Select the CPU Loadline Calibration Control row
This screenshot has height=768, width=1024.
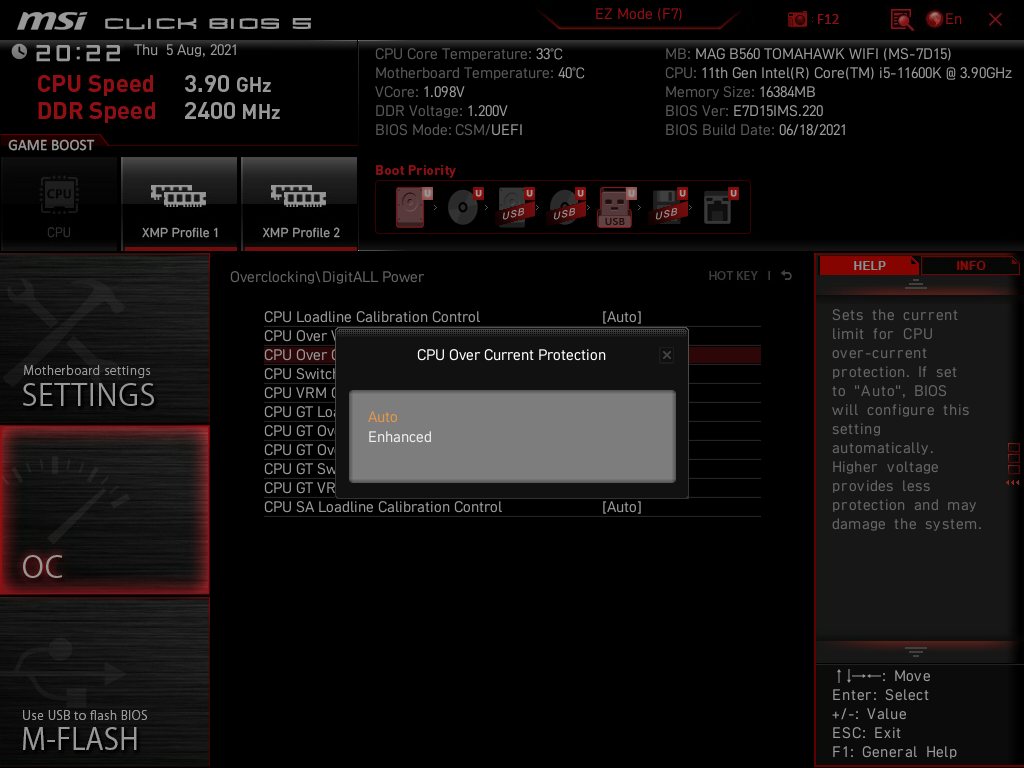[x=512, y=317]
